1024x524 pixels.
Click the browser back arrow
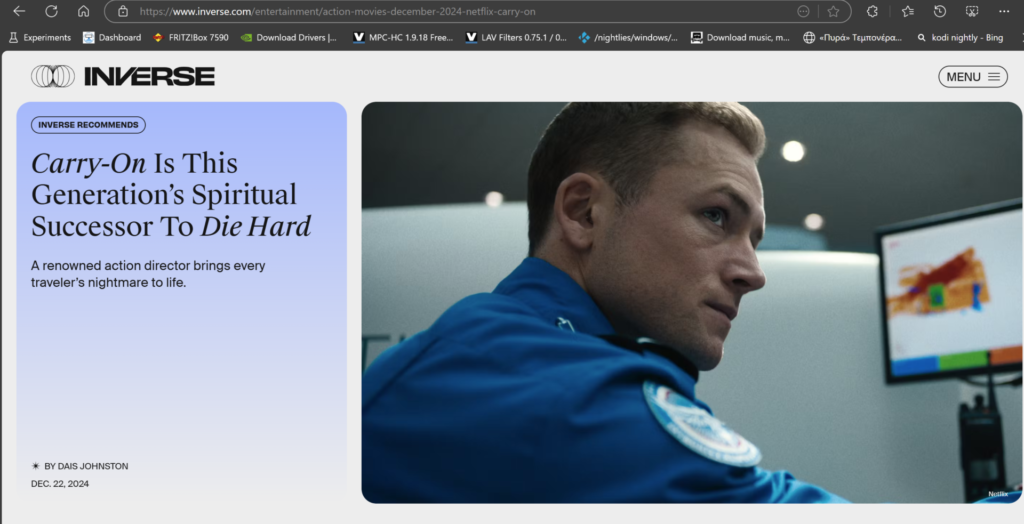point(19,11)
